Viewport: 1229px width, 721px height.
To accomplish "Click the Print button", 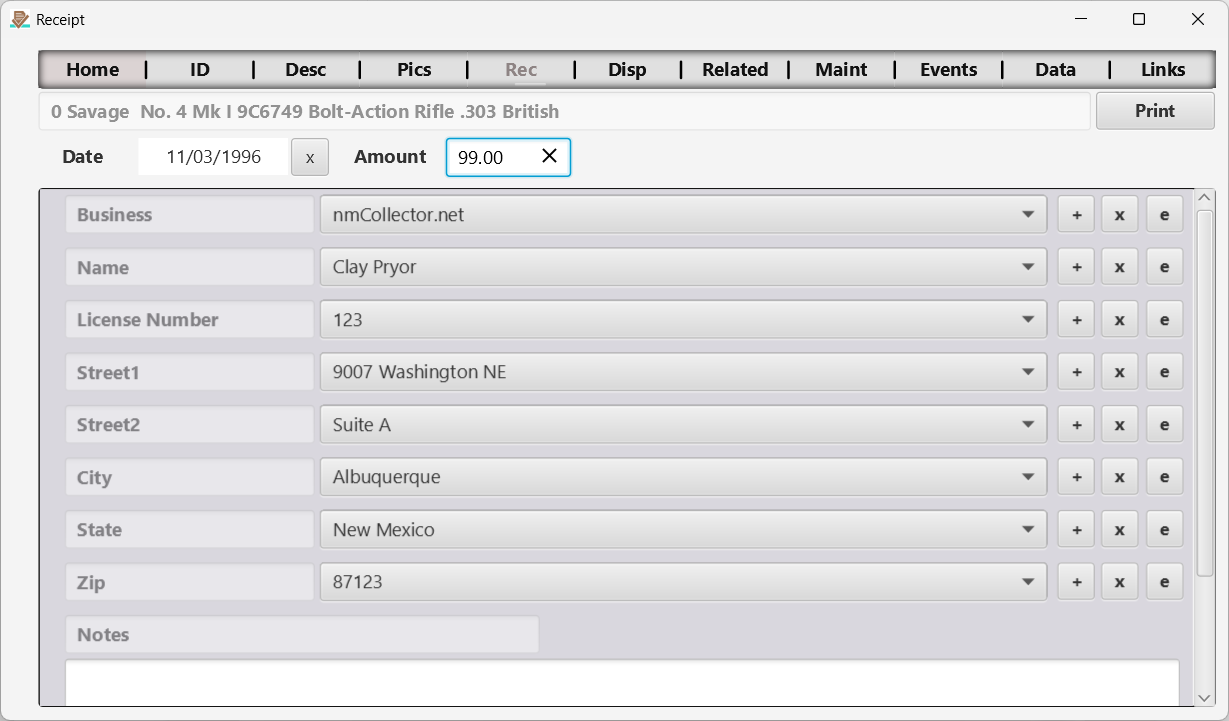I will pyautogui.click(x=1155, y=111).
